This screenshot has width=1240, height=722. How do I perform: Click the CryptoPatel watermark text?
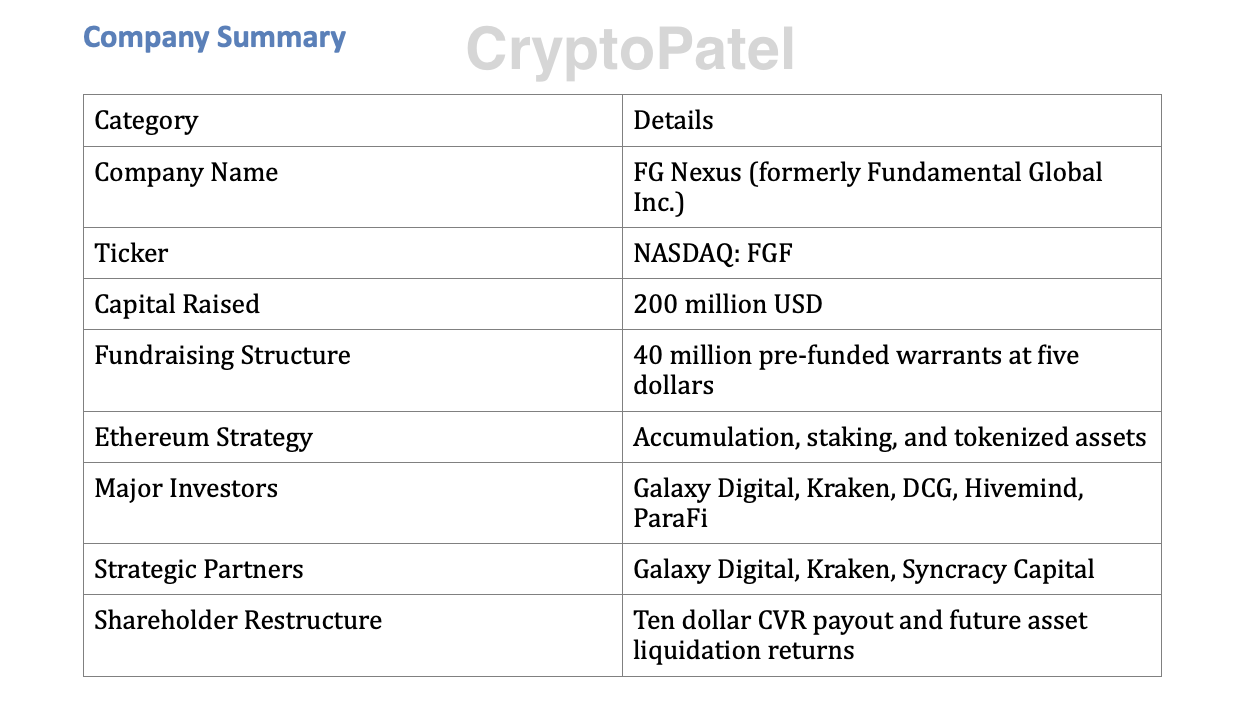[630, 50]
